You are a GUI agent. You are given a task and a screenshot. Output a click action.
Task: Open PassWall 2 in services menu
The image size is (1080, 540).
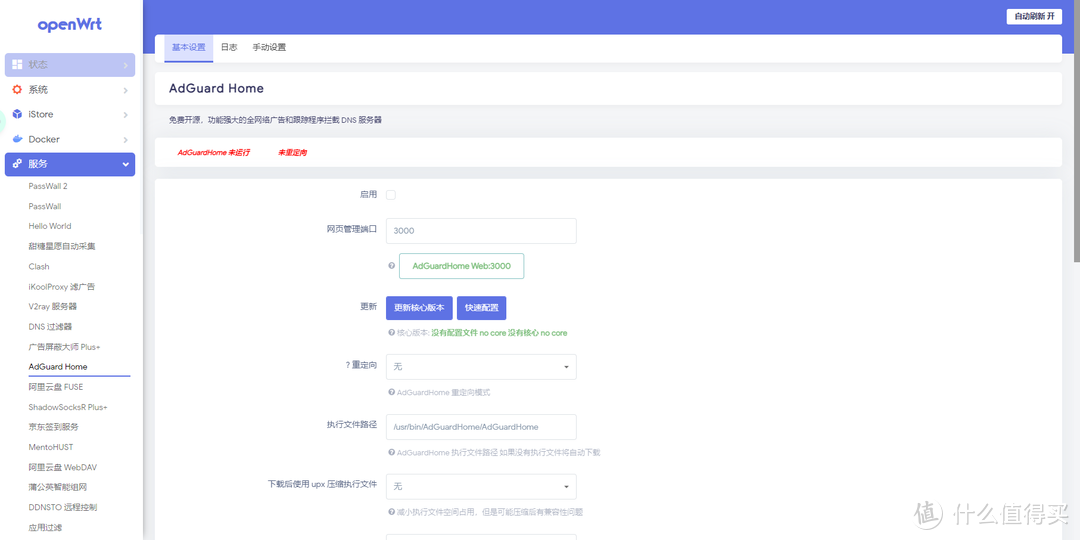click(x=48, y=186)
